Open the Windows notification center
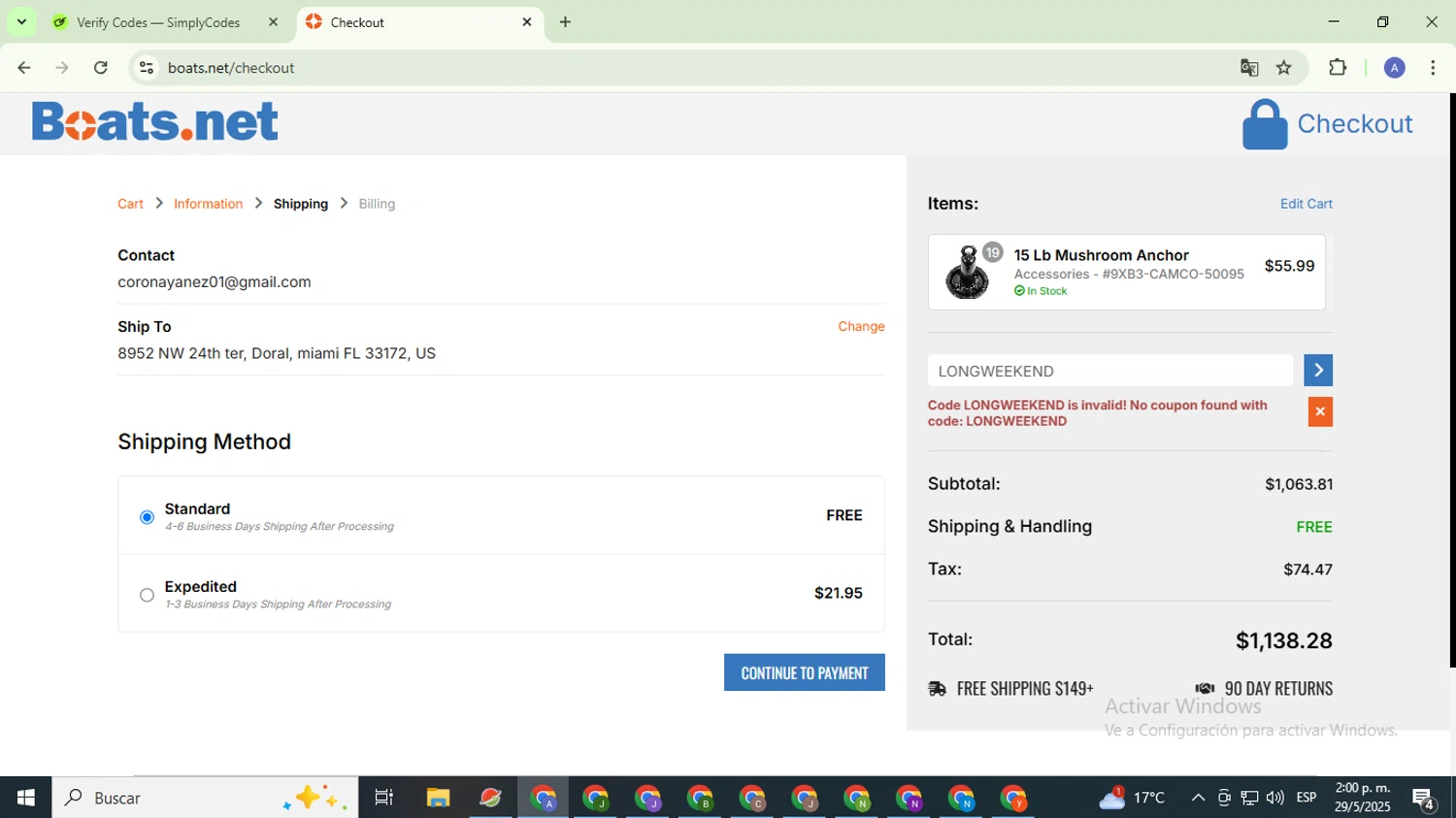This screenshot has width=1456, height=818. click(1424, 799)
